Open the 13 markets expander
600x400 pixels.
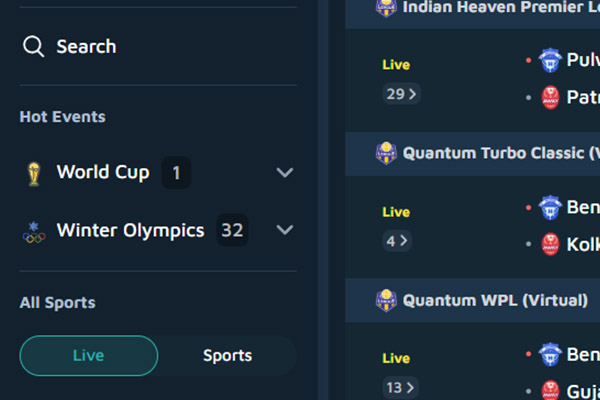[400, 387]
